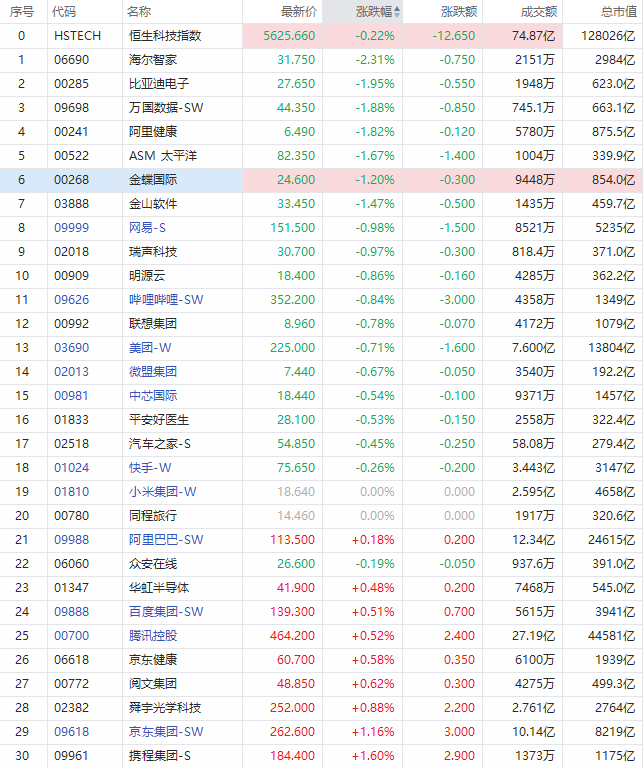This screenshot has height=768, width=643.
Task: Select 比亚迪电子 stock name
Action: point(159,84)
